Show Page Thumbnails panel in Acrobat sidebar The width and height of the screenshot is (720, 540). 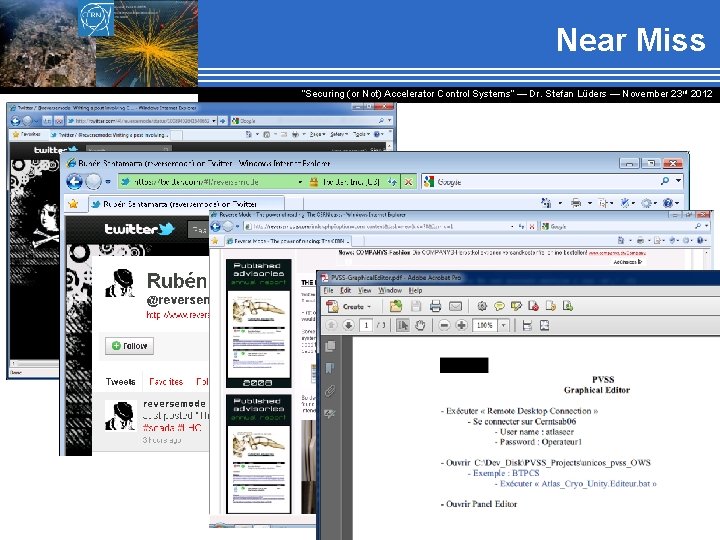coord(330,346)
